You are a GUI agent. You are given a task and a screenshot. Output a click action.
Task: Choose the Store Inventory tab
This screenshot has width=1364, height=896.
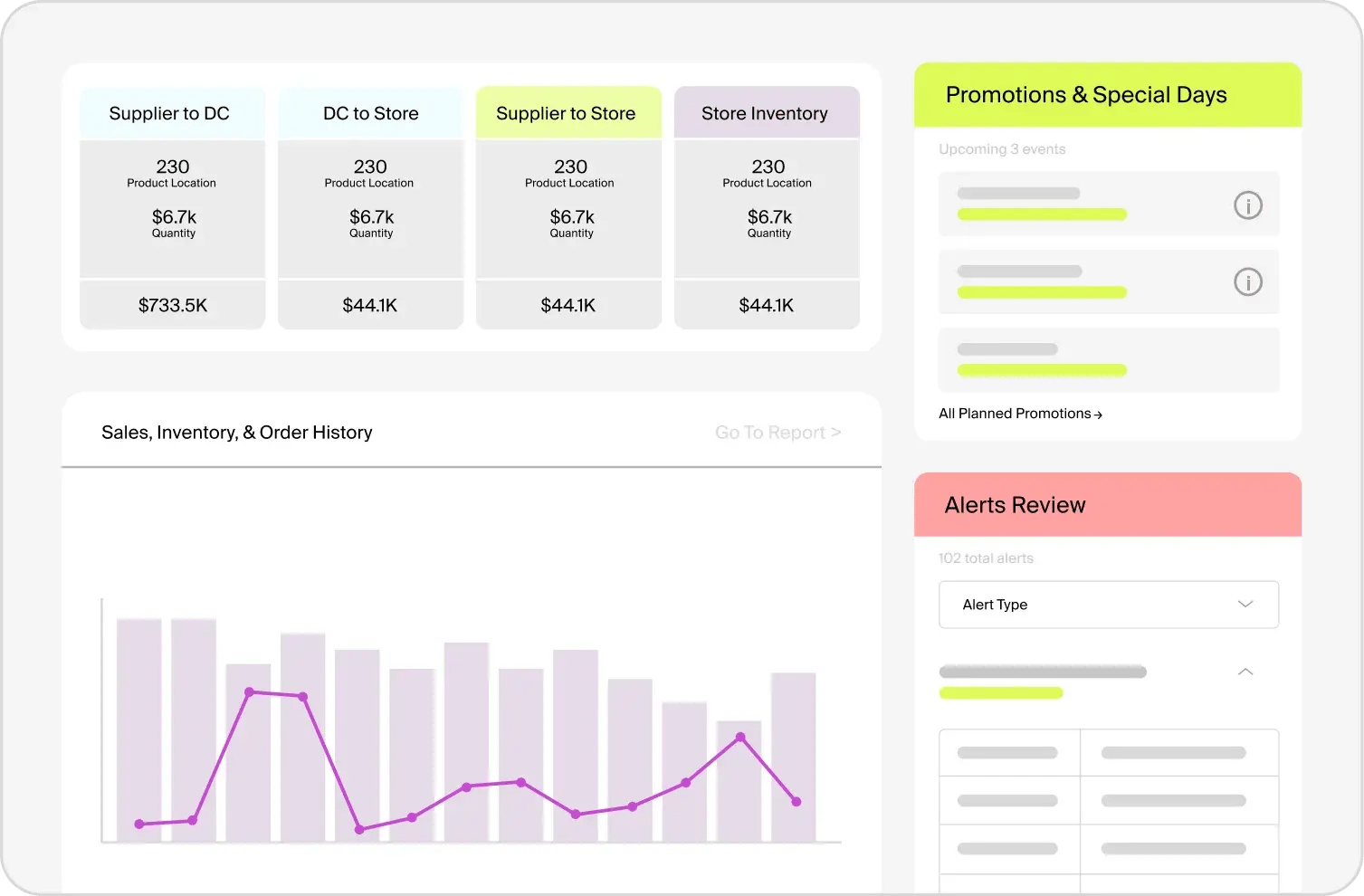pos(765,113)
